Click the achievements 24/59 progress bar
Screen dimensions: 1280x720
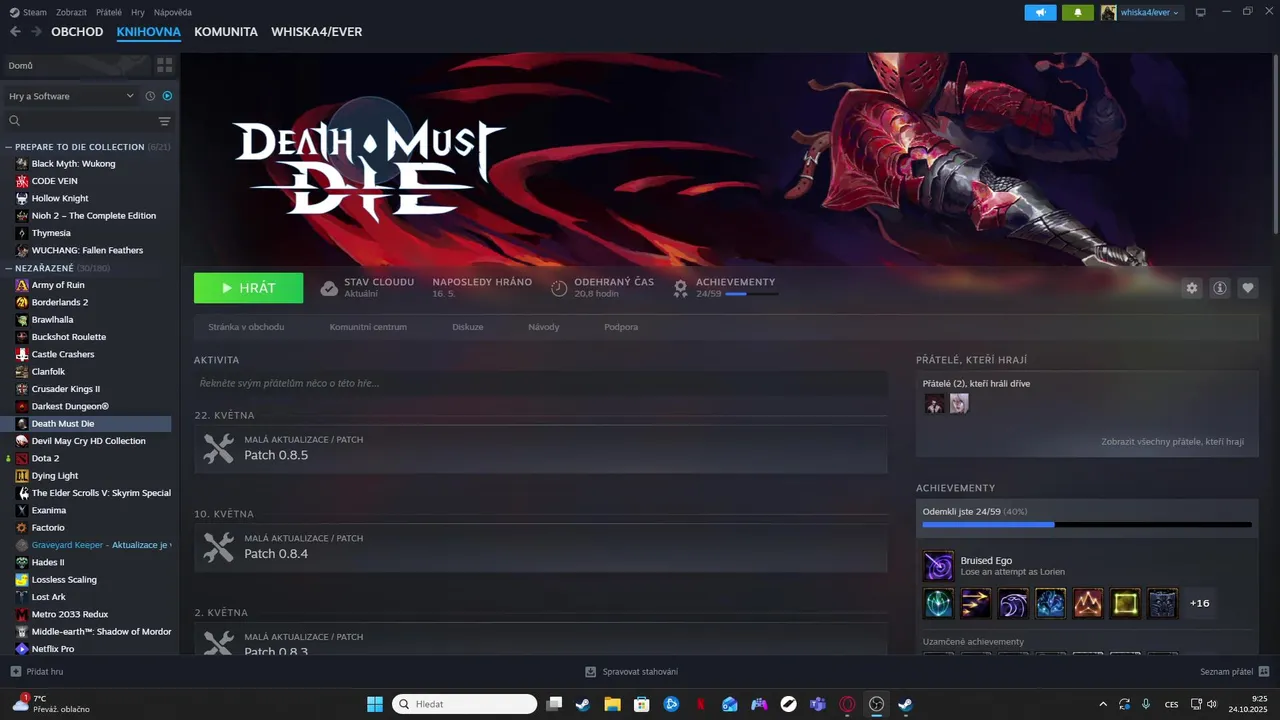751,294
